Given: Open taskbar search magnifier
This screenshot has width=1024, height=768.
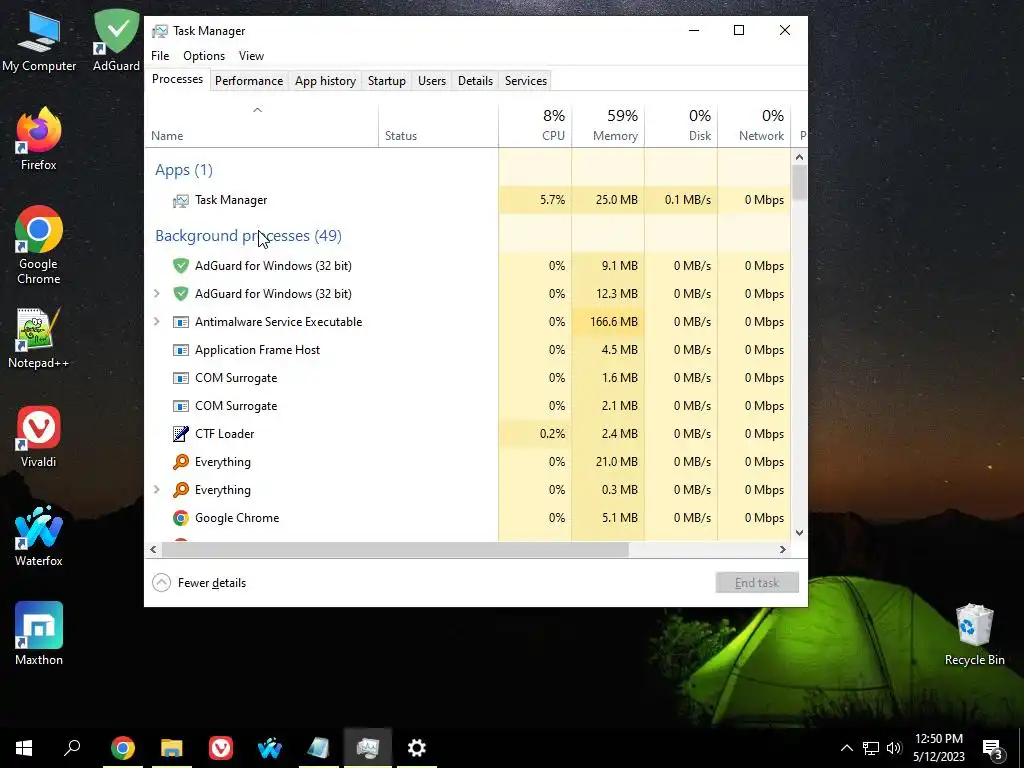Looking at the screenshot, I should 72,748.
